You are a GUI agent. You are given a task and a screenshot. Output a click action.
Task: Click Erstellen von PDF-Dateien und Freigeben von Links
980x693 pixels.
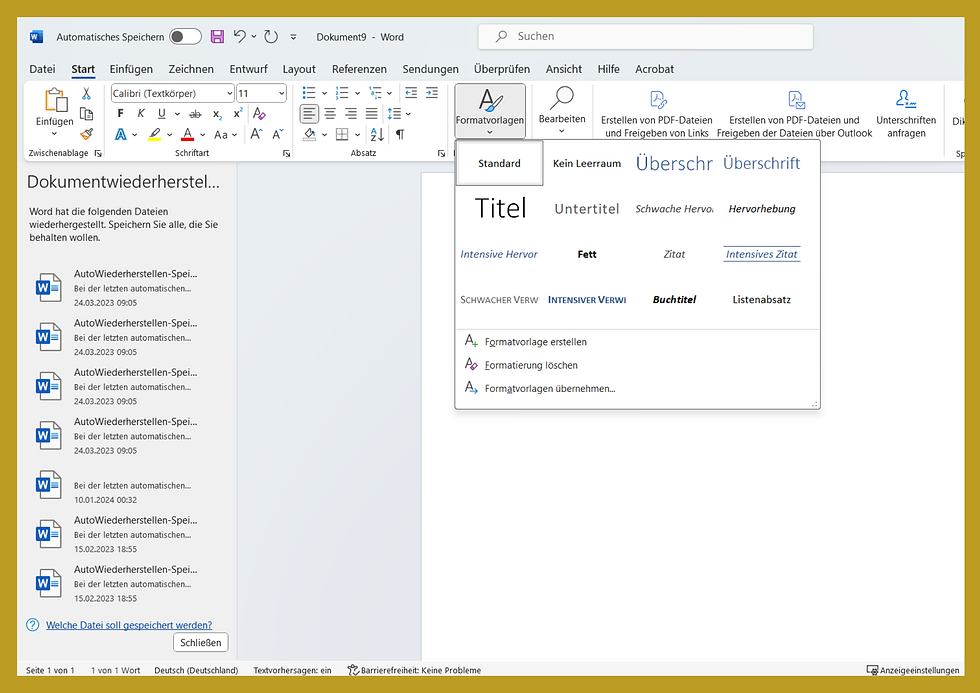[657, 114]
